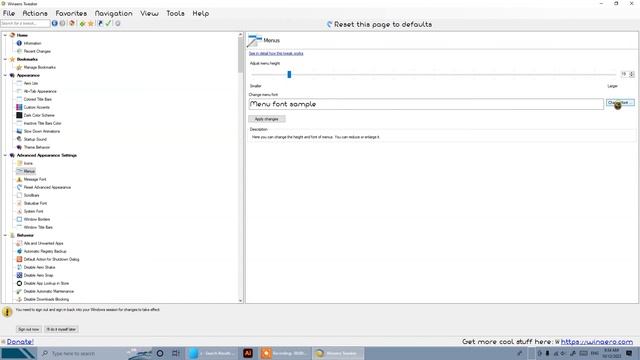Click Default Action for Shutdown Dialog icon

[19, 259]
